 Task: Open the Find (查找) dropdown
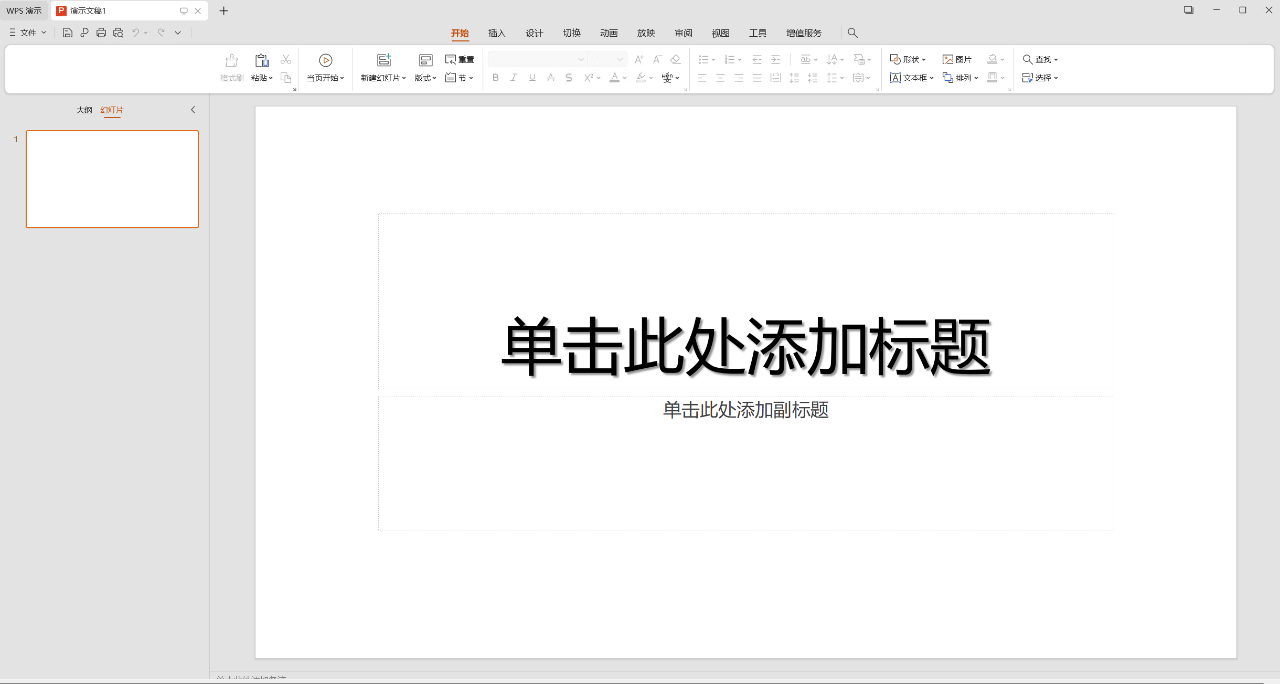(1040, 60)
